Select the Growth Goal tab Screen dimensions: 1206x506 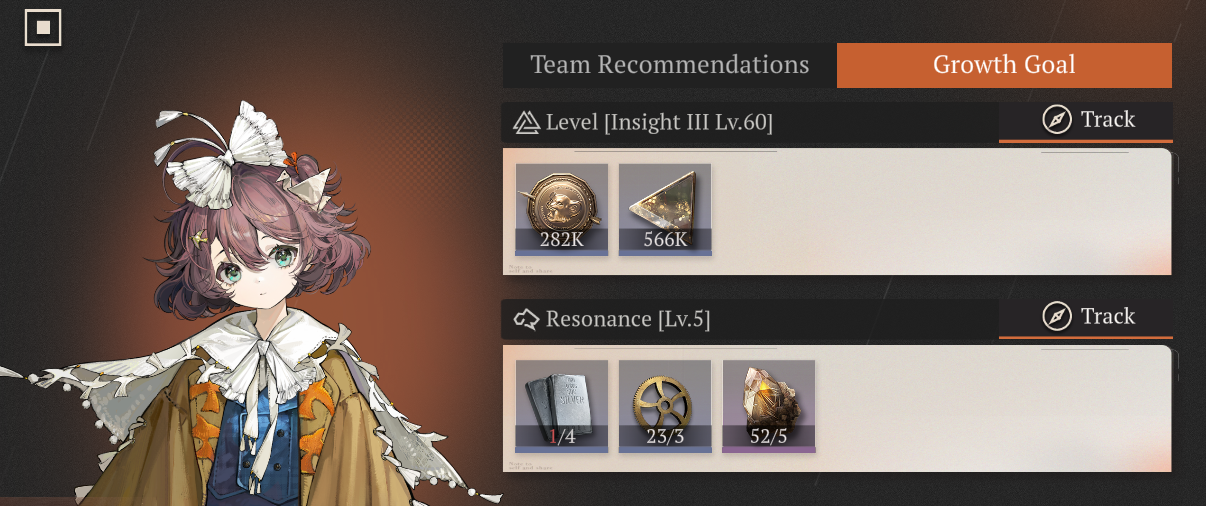click(x=1004, y=65)
